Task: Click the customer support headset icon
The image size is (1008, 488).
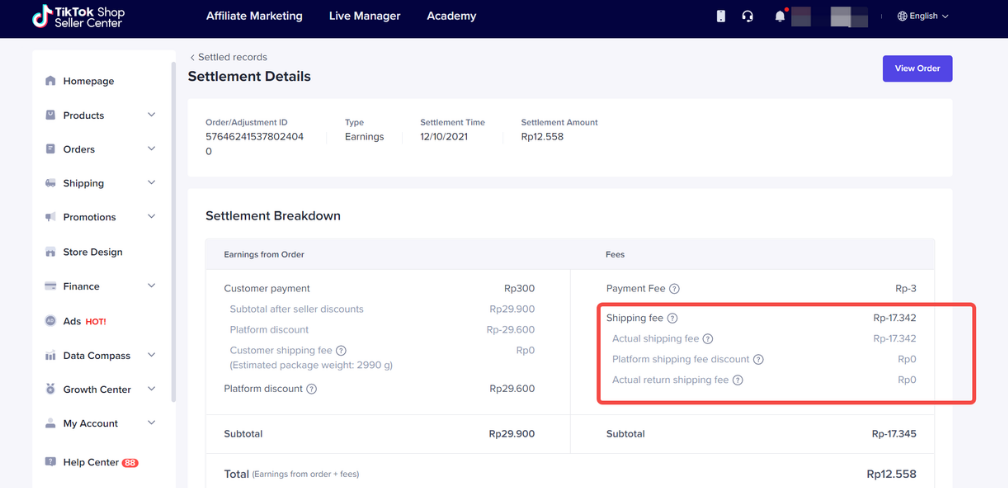Action: coord(747,16)
